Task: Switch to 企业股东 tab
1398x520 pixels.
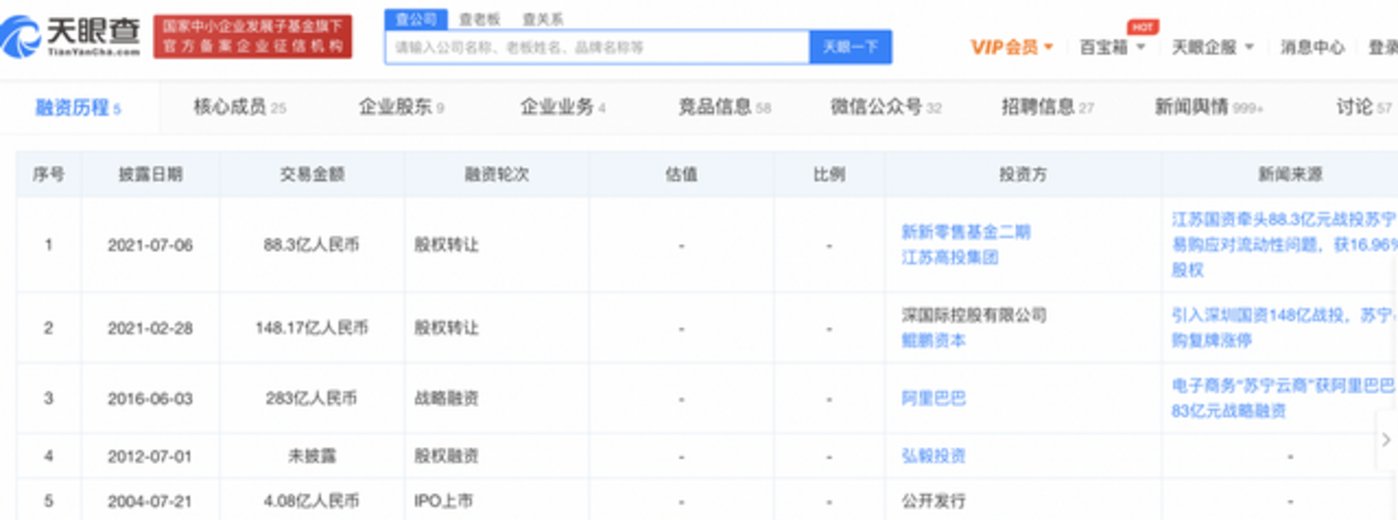Action: coord(401,107)
